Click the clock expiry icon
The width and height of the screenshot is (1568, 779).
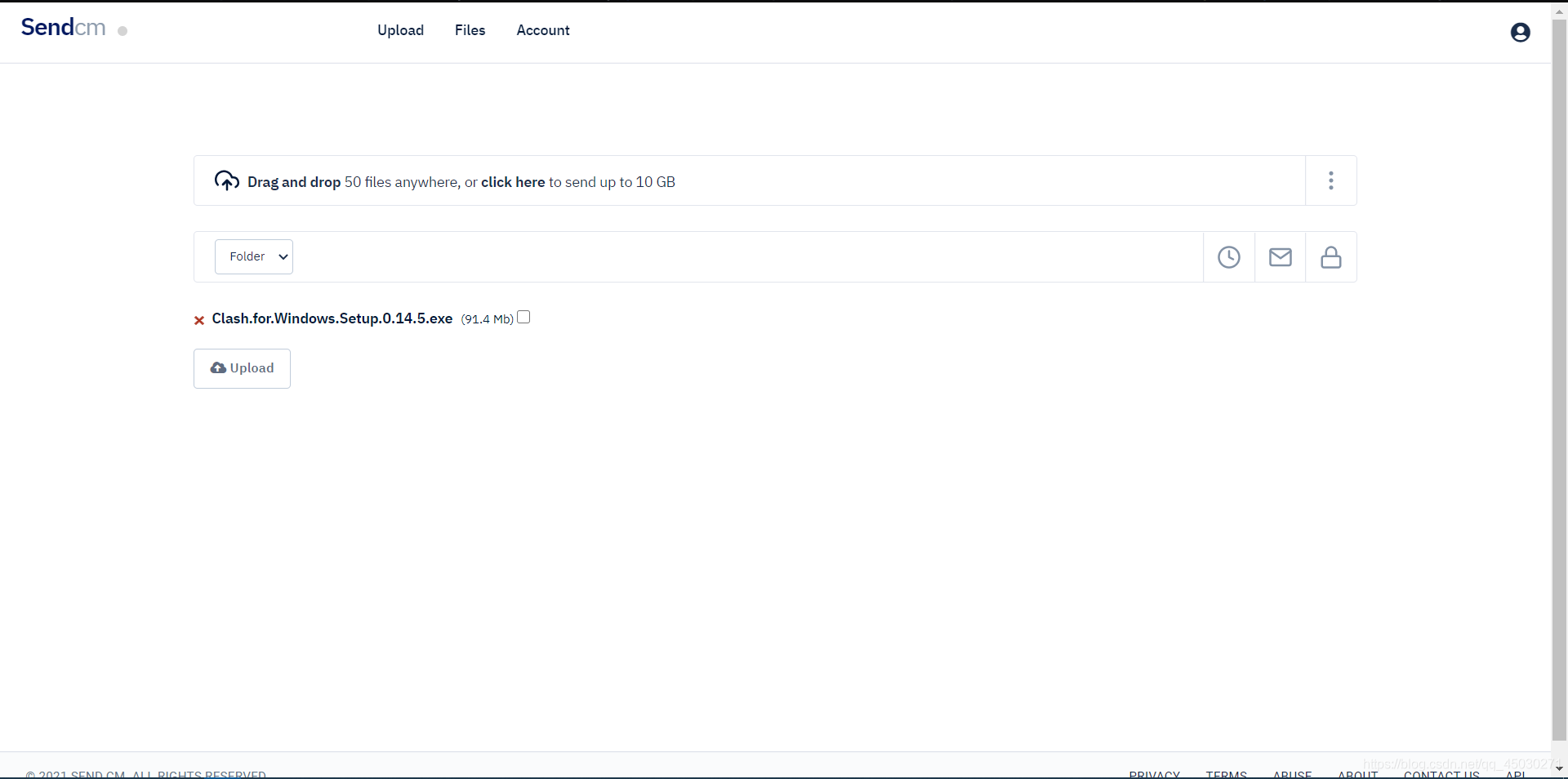click(1229, 257)
